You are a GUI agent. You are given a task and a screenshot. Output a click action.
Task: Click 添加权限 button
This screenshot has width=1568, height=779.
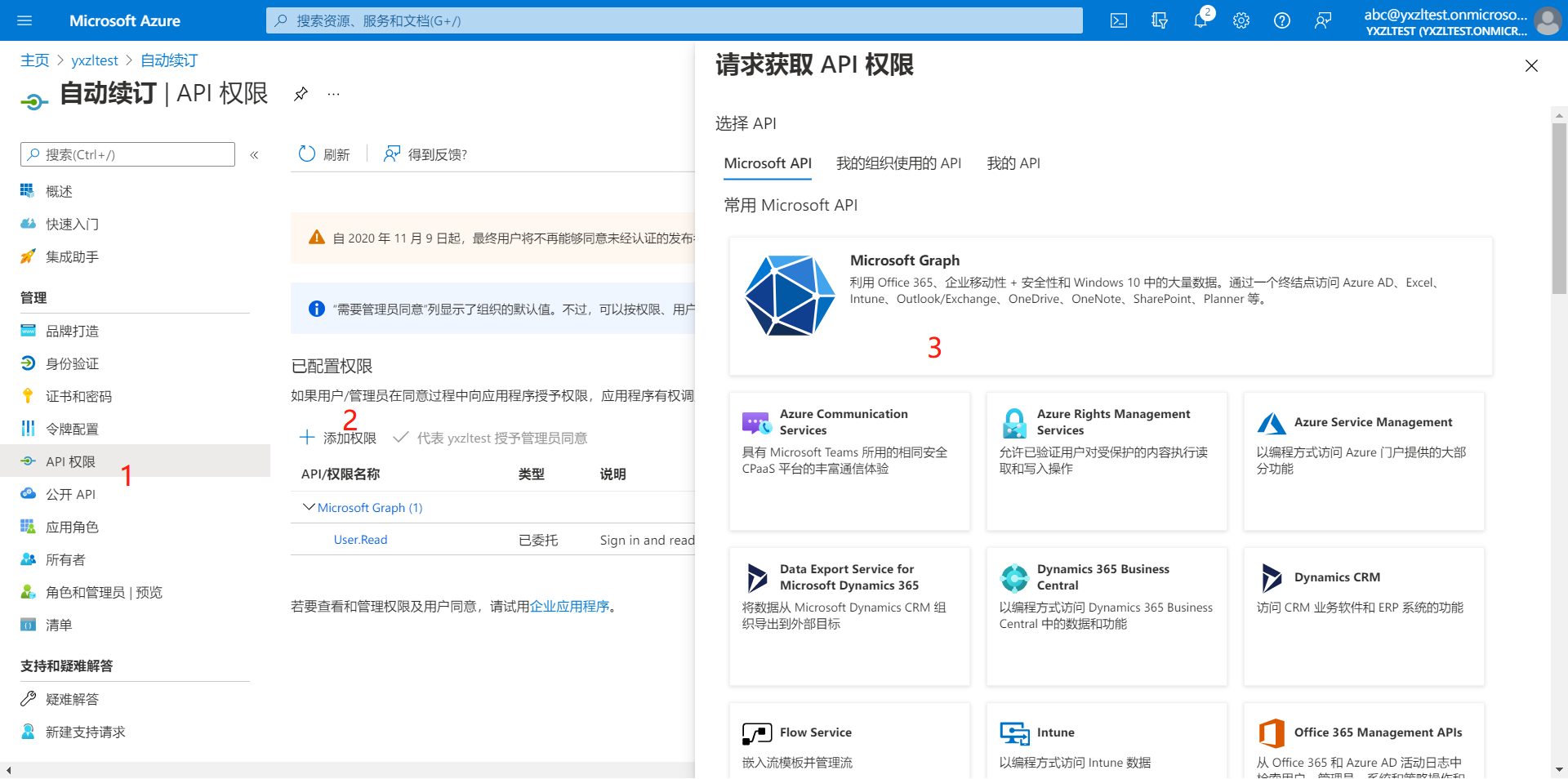pyautogui.click(x=338, y=438)
